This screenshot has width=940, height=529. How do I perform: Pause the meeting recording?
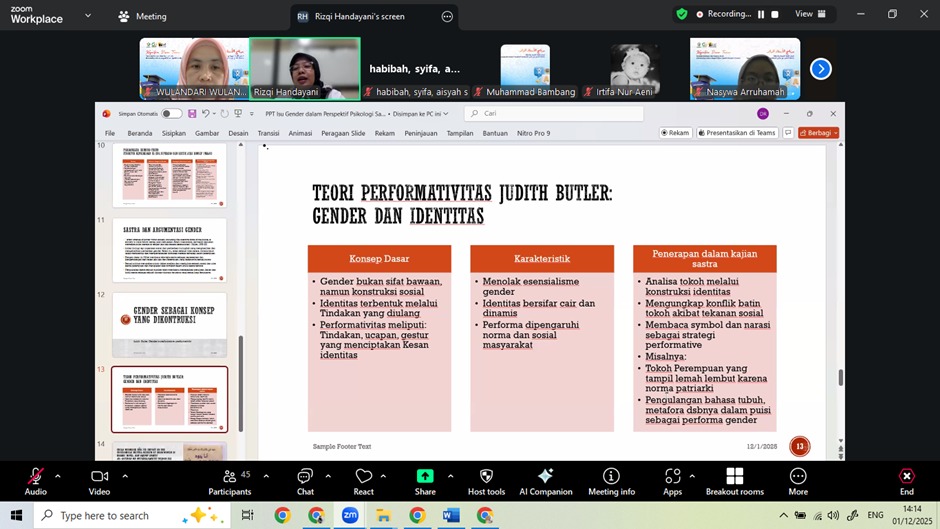pos(761,15)
